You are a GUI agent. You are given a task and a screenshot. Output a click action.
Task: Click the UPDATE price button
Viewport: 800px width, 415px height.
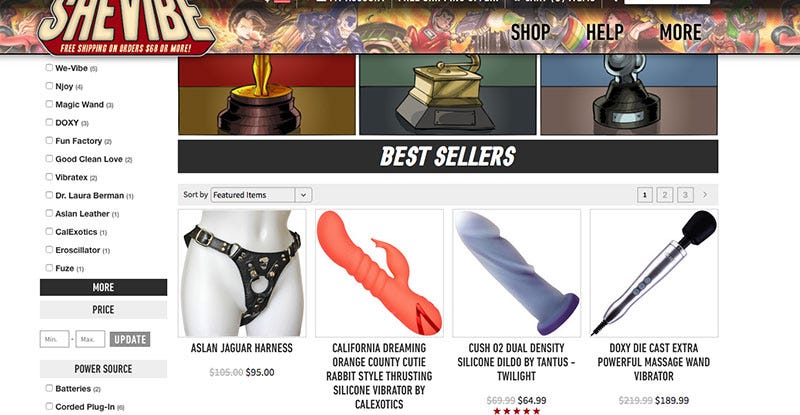click(130, 339)
